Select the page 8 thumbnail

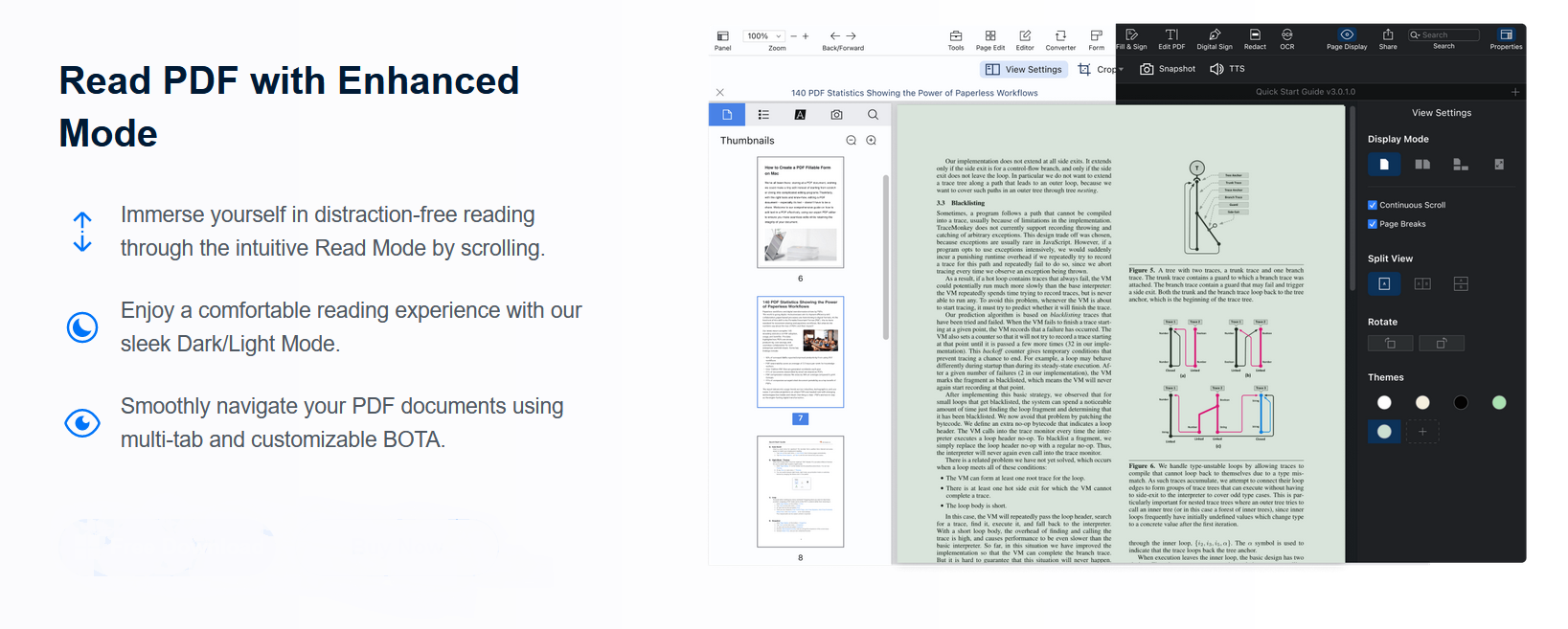801,491
